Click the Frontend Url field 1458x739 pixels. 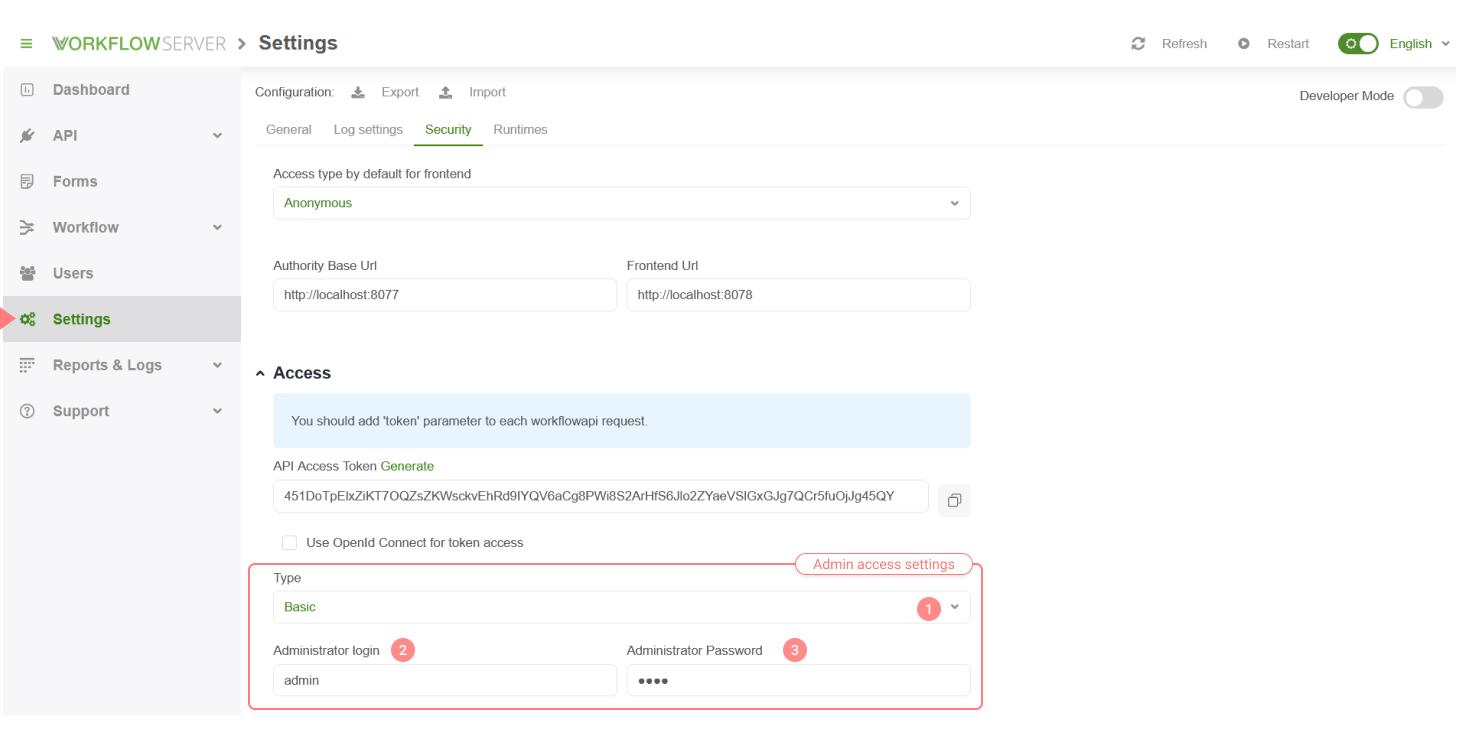[799, 295]
